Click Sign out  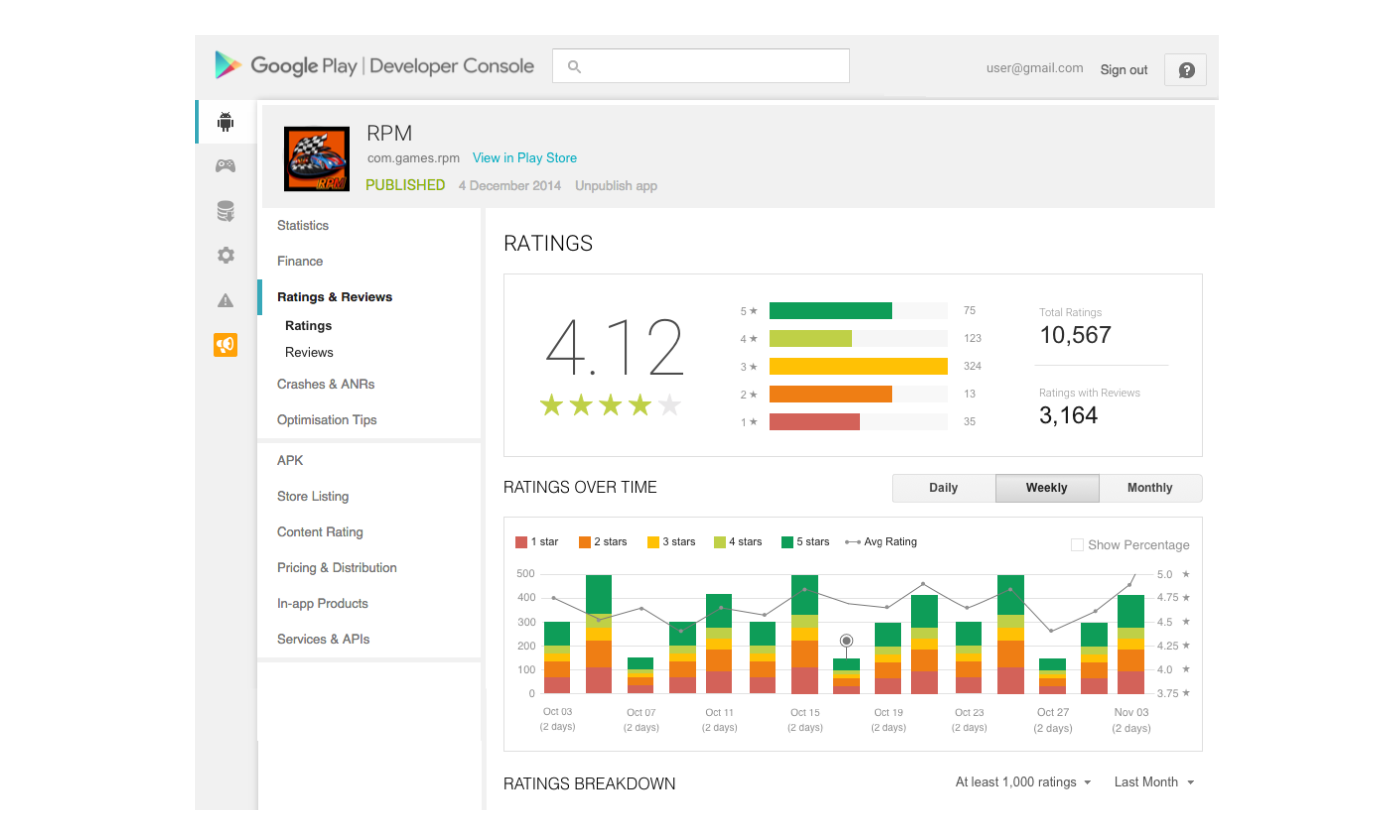[x=1124, y=70]
